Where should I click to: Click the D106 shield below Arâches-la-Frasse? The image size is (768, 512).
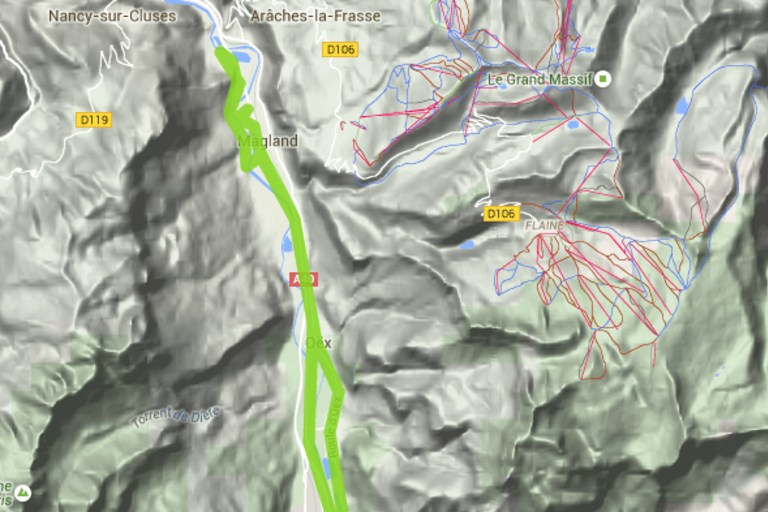[340, 49]
